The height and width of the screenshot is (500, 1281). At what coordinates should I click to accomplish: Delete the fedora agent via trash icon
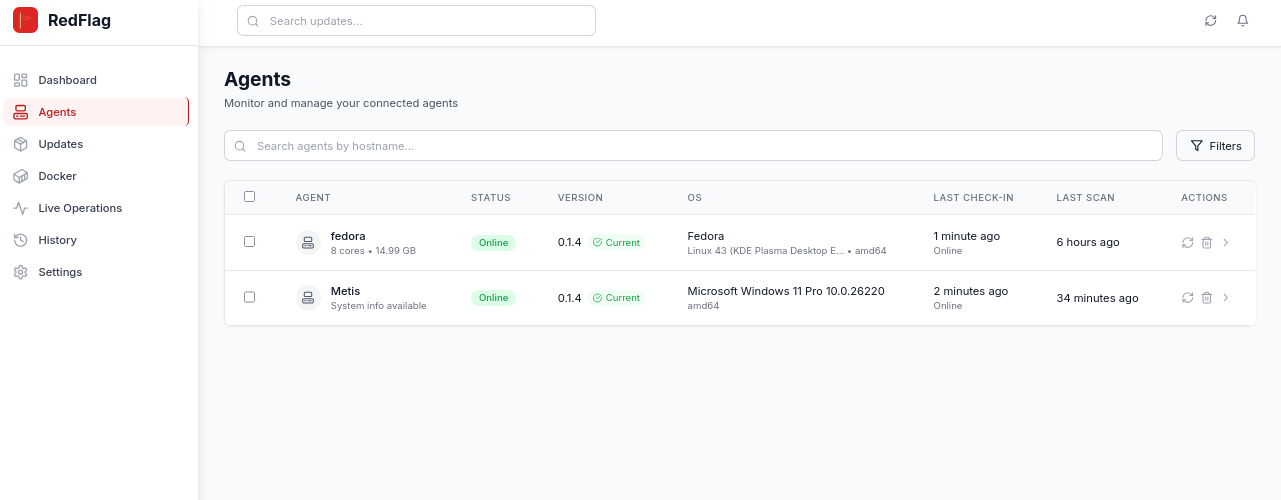point(1207,243)
